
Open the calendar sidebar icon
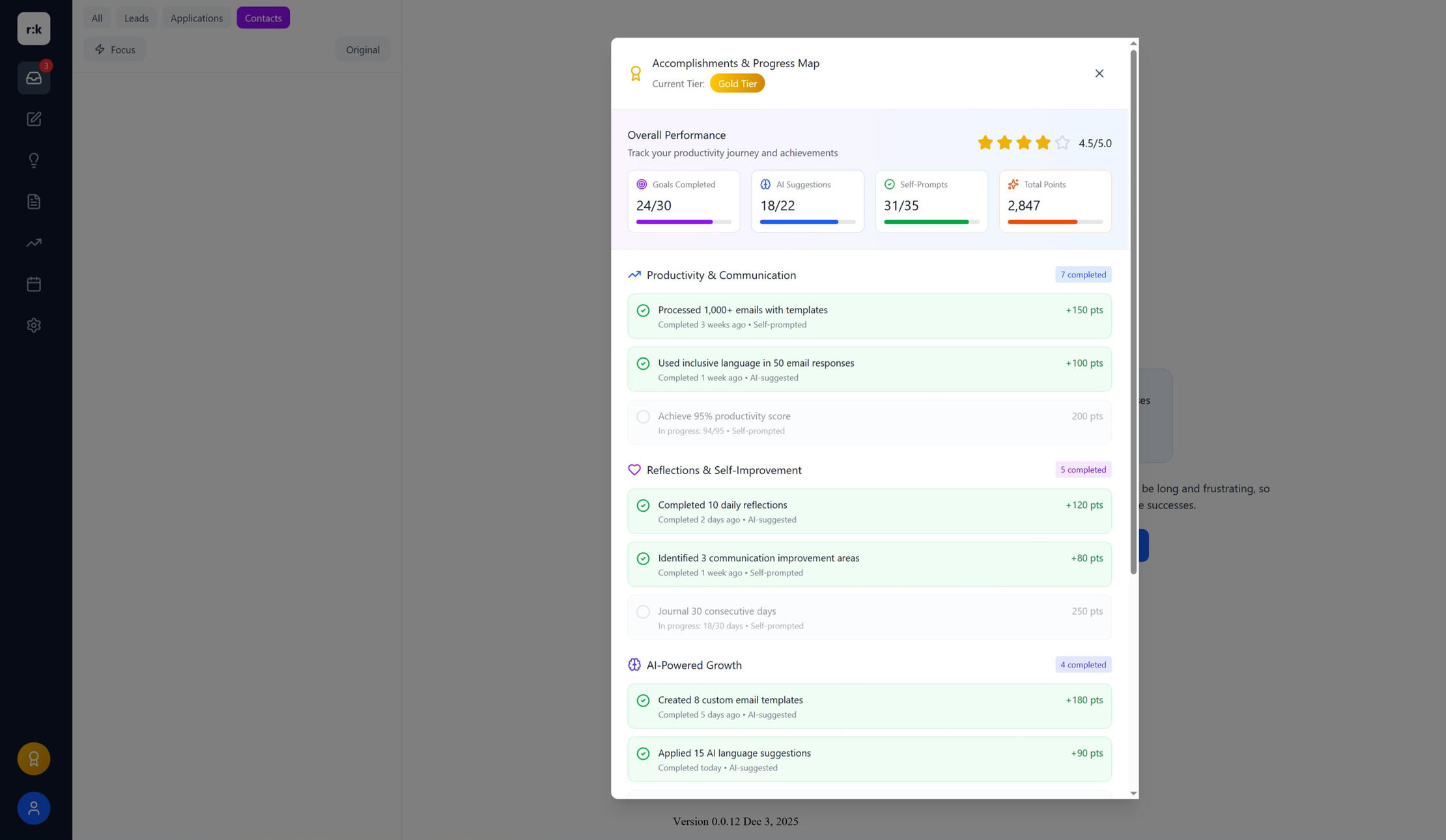click(34, 284)
